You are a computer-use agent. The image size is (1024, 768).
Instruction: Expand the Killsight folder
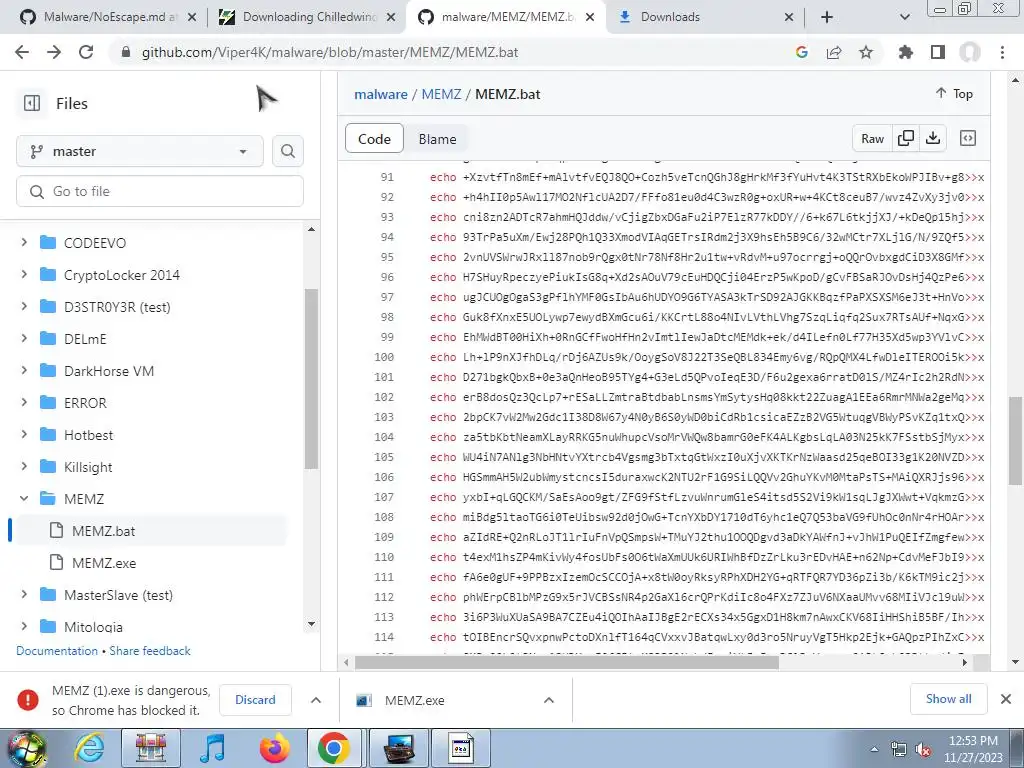coord(24,466)
